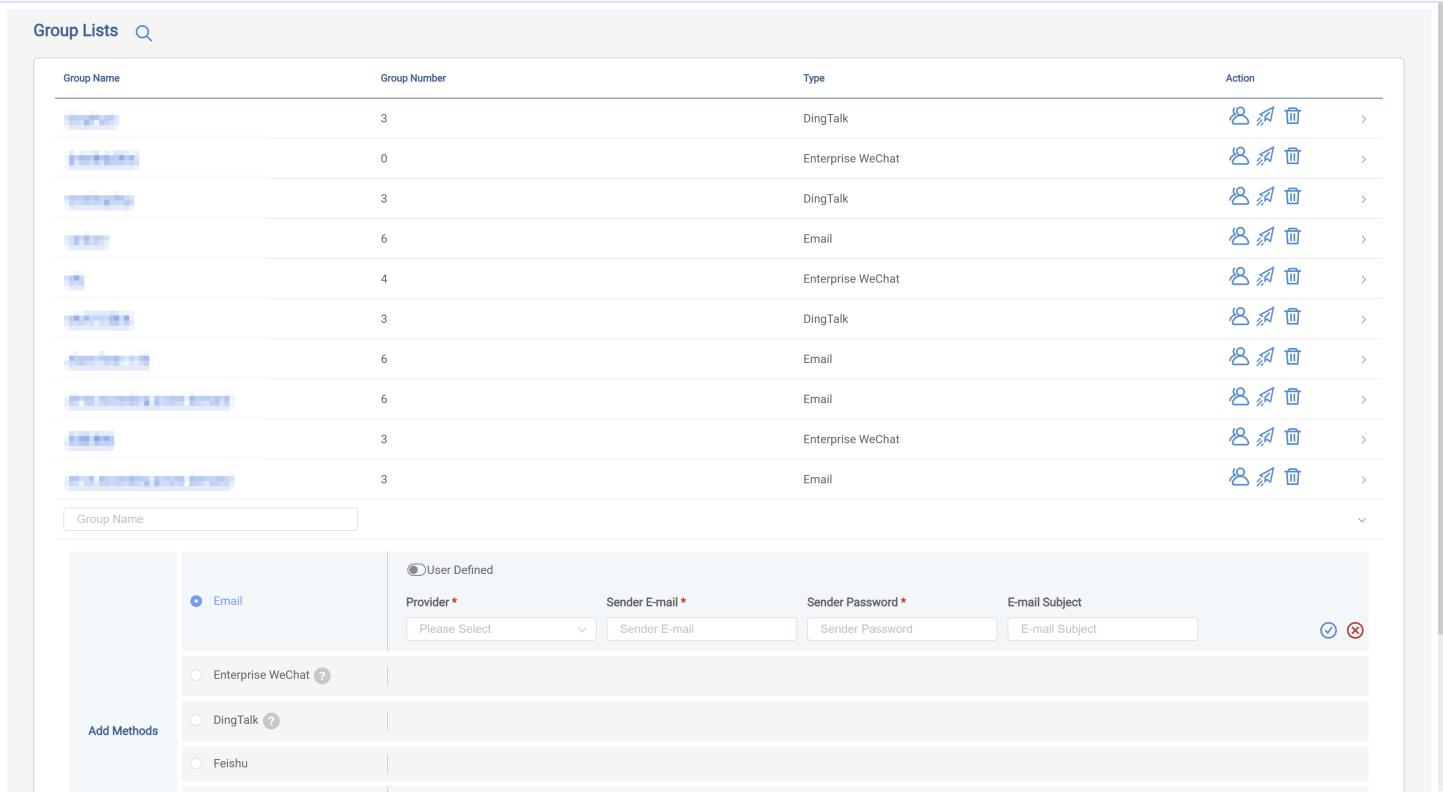This screenshot has height=792, width=1443.
Task: Select the Feishu radio option
Action: 196,764
